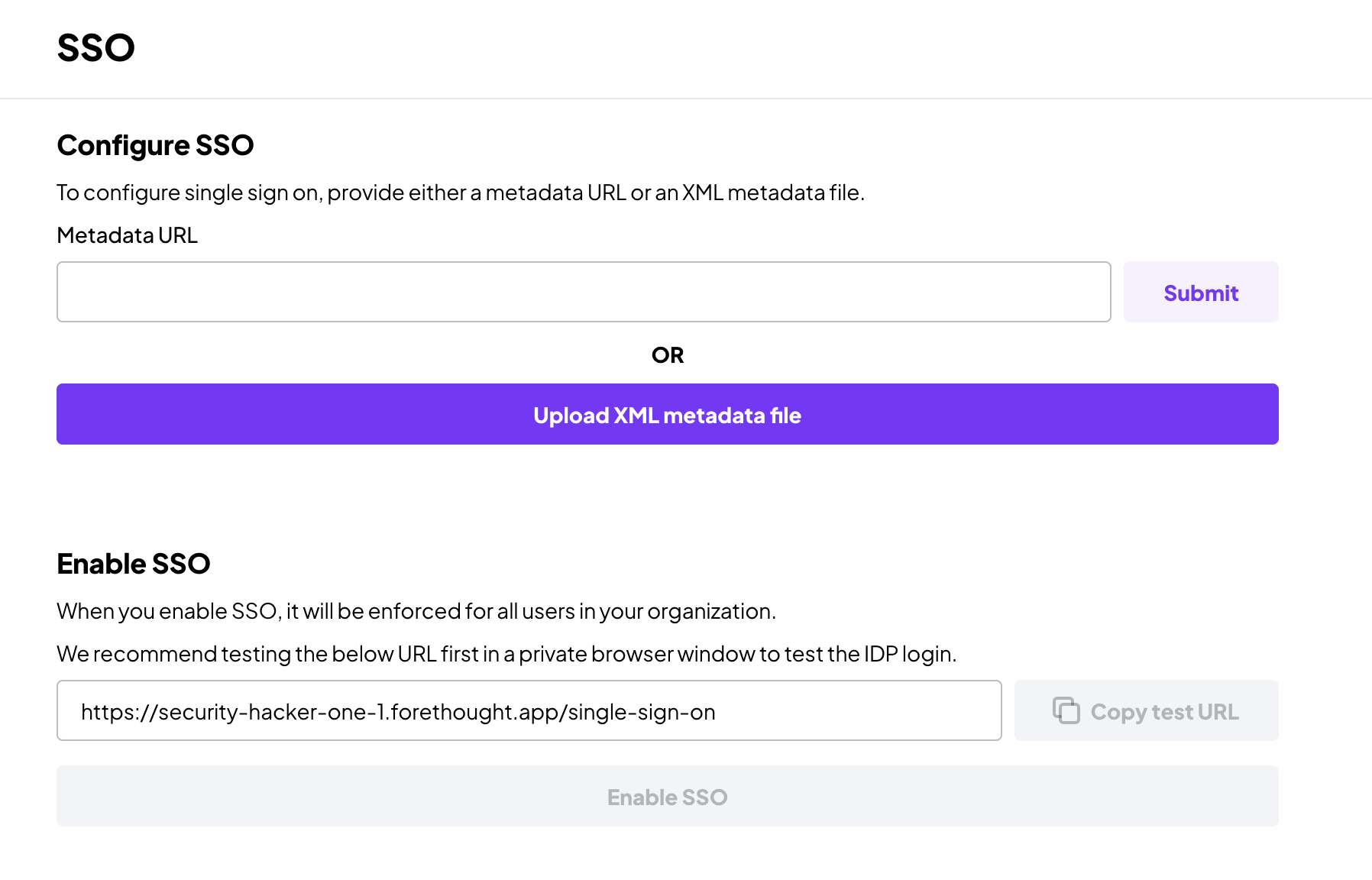Select the single-sign-on test URL field
The height and width of the screenshot is (880, 1372).
(529, 710)
